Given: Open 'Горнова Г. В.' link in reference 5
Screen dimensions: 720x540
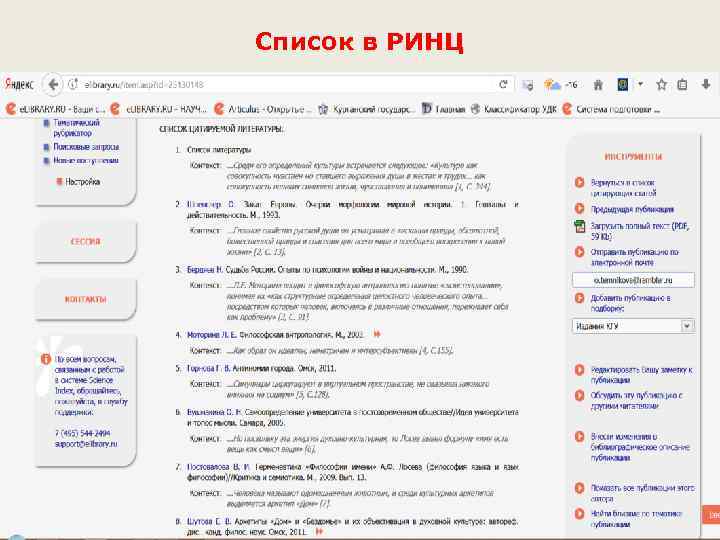Looking at the screenshot, I should click(208, 368).
